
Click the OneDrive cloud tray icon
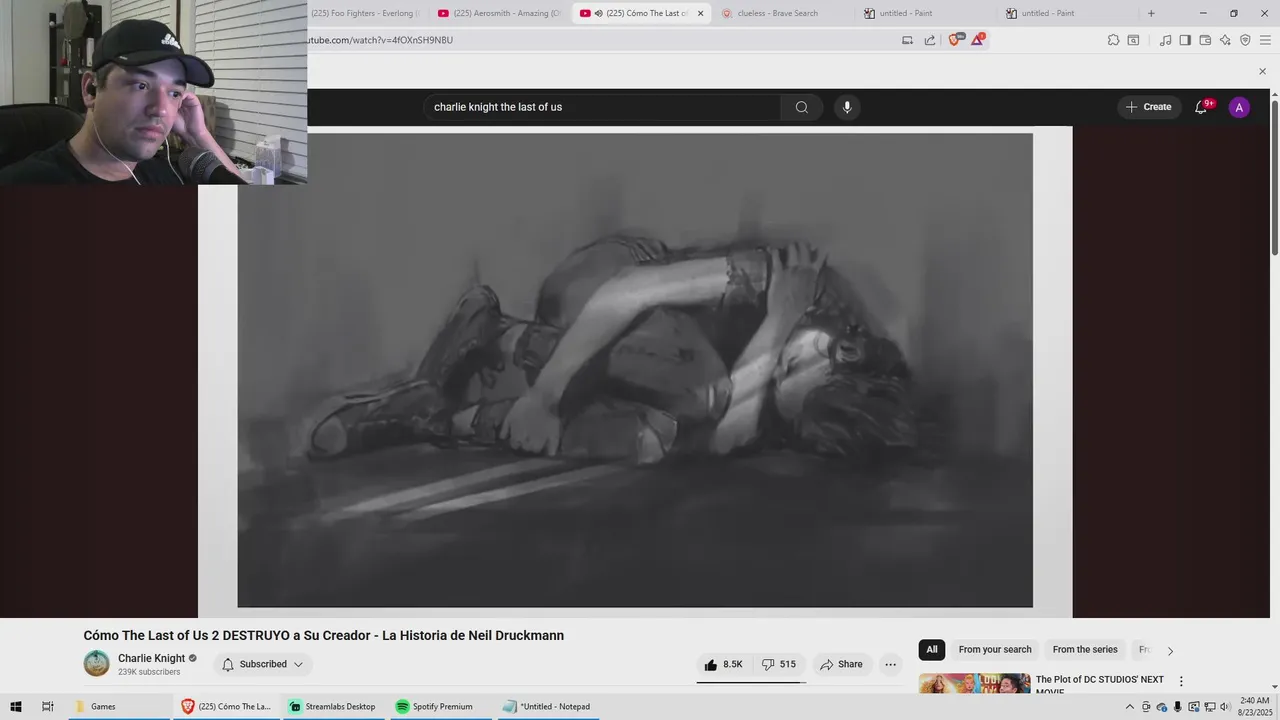pos(1162,707)
